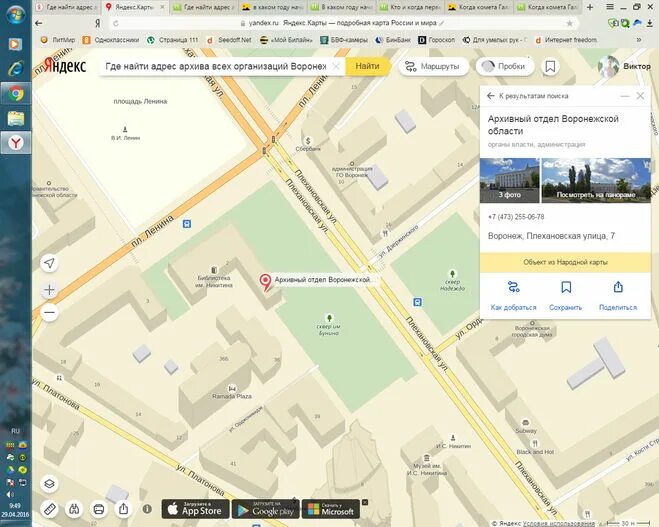Open the Microsoft store download badge
This screenshot has width=659, height=527.
coord(331,509)
